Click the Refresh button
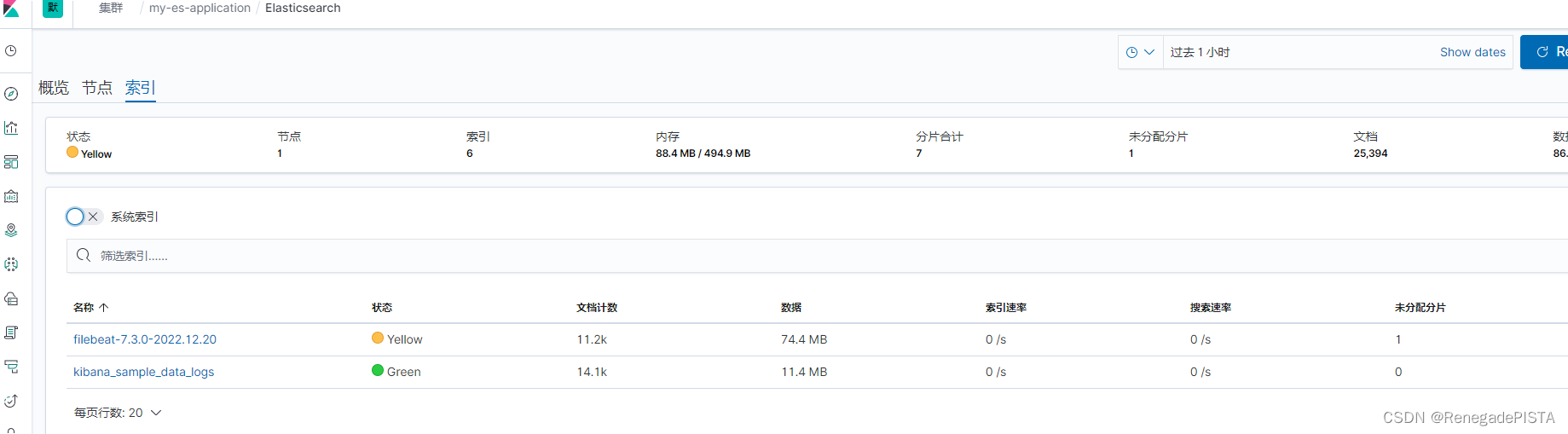This screenshot has height=434, width=1568. coord(1544,52)
